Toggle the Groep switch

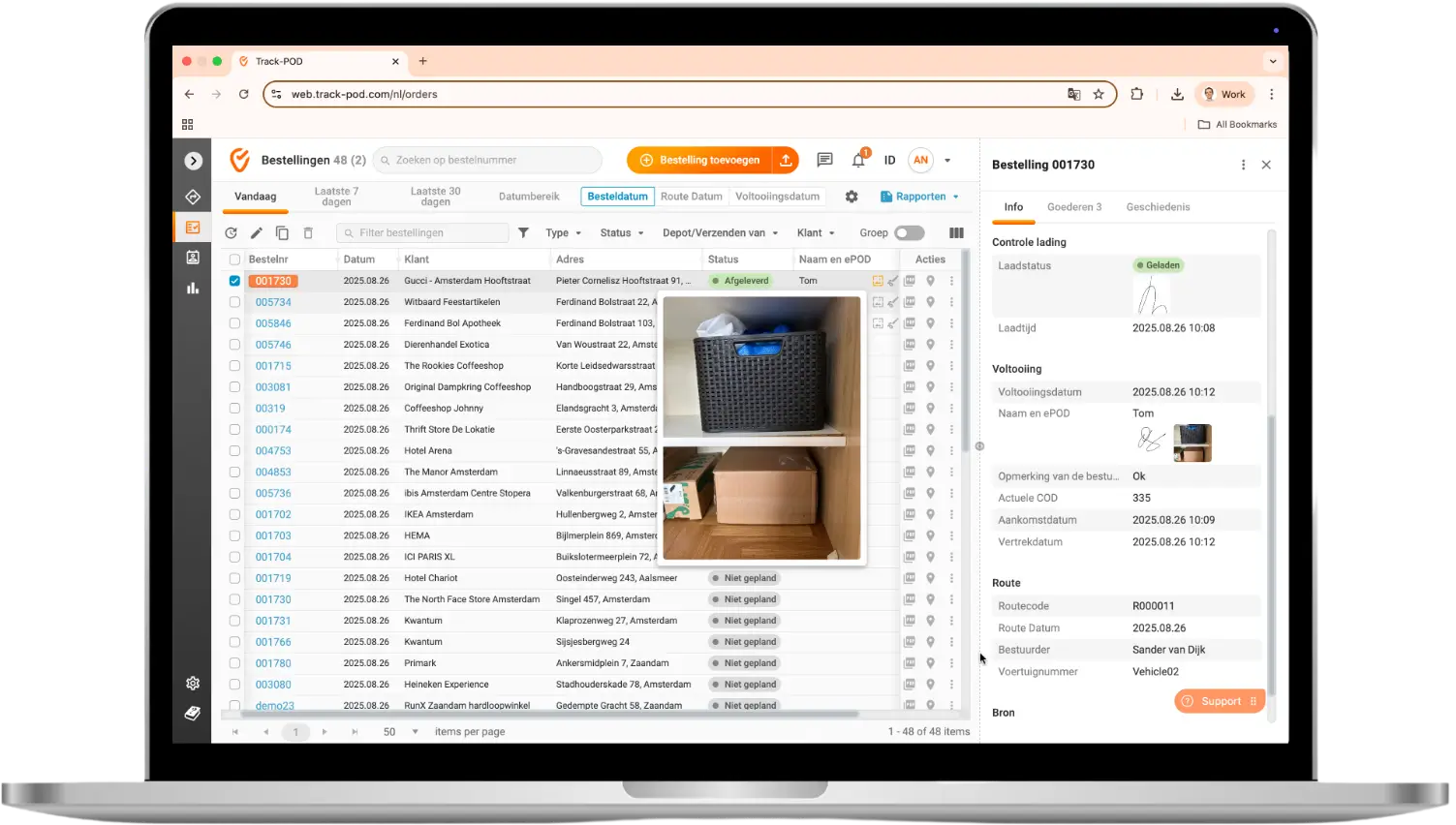coord(910,233)
